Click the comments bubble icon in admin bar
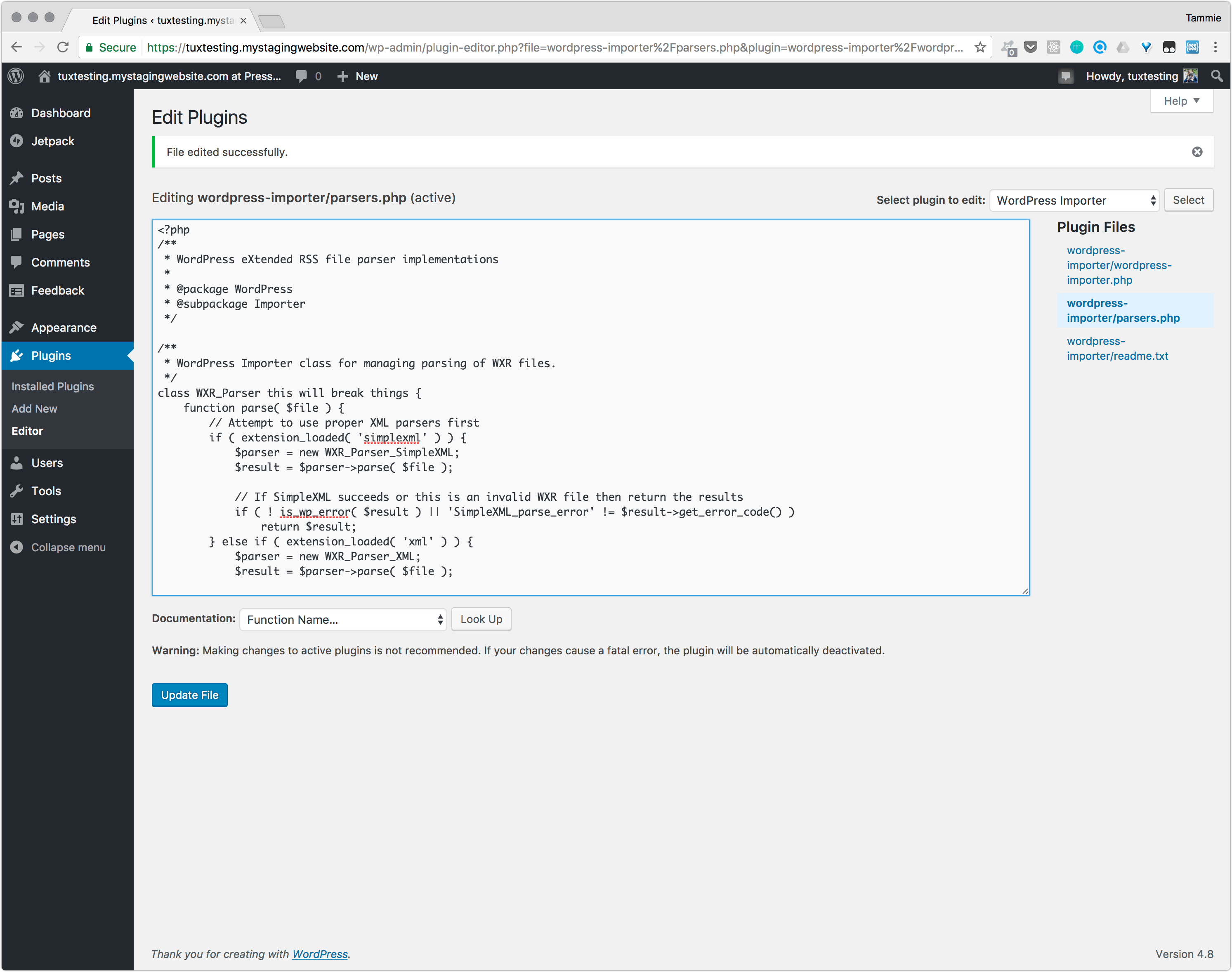The height and width of the screenshot is (972, 1232). (302, 76)
